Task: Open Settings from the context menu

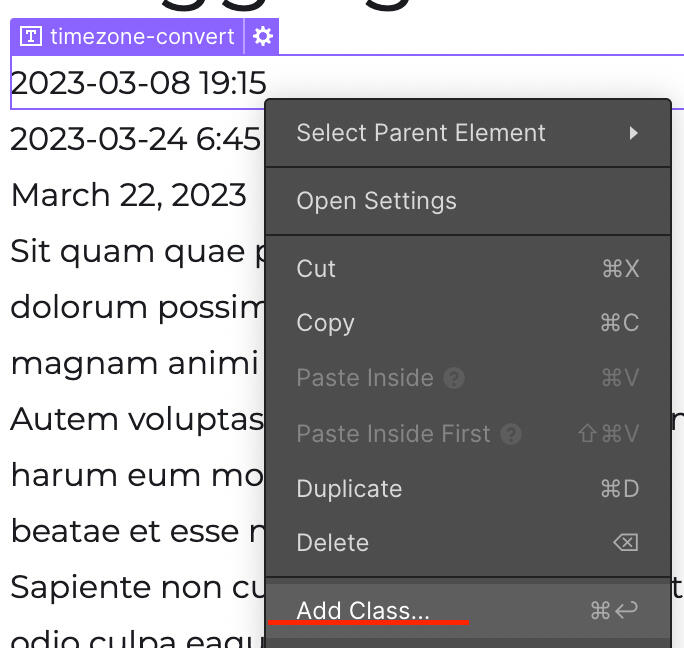Action: (x=376, y=201)
